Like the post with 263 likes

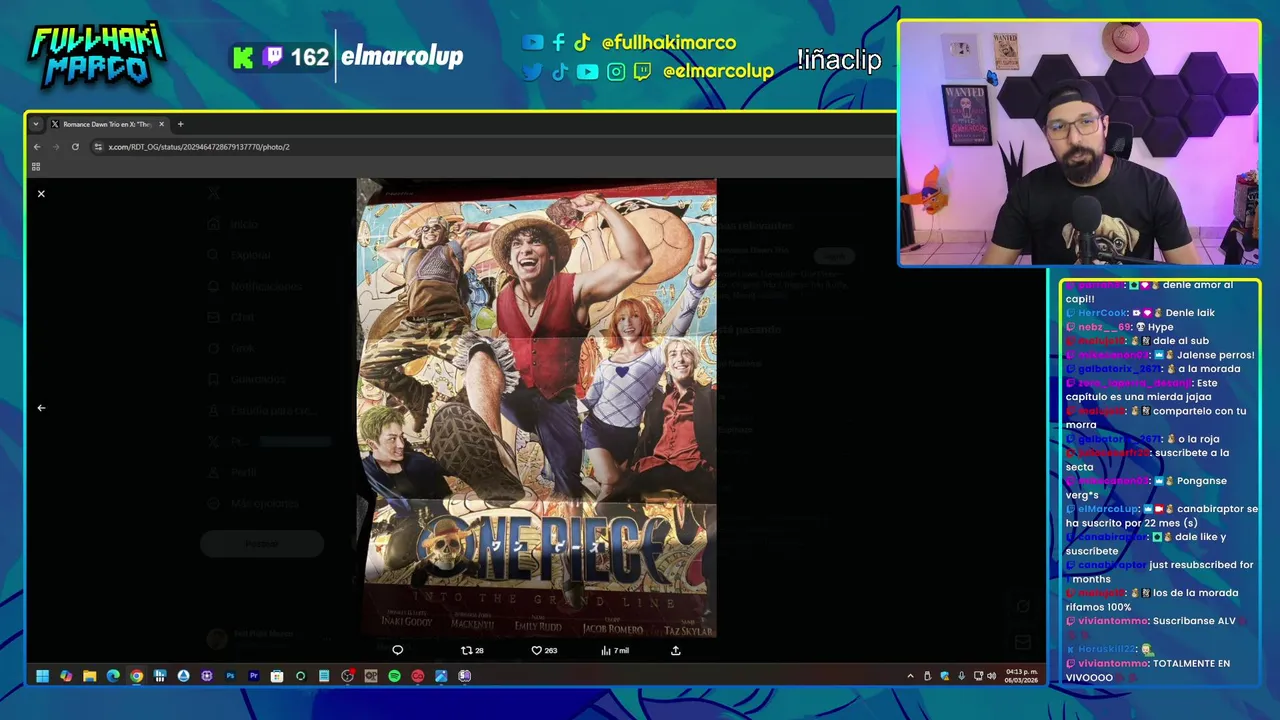(x=544, y=650)
